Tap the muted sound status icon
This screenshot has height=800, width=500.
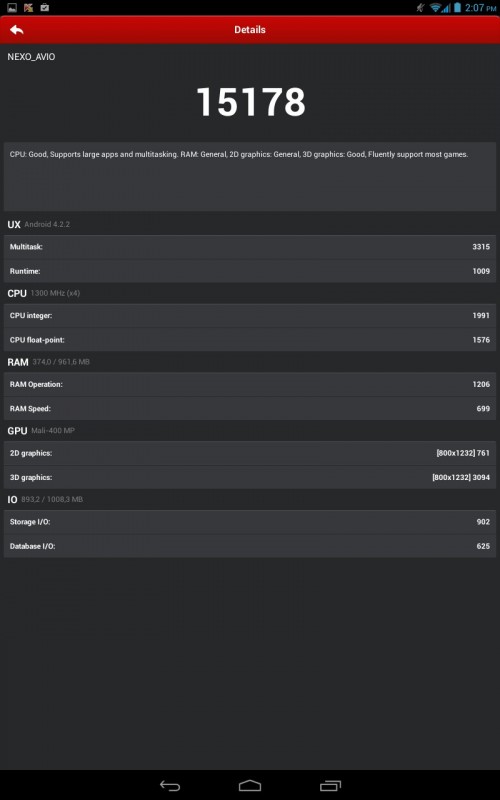(420, 8)
